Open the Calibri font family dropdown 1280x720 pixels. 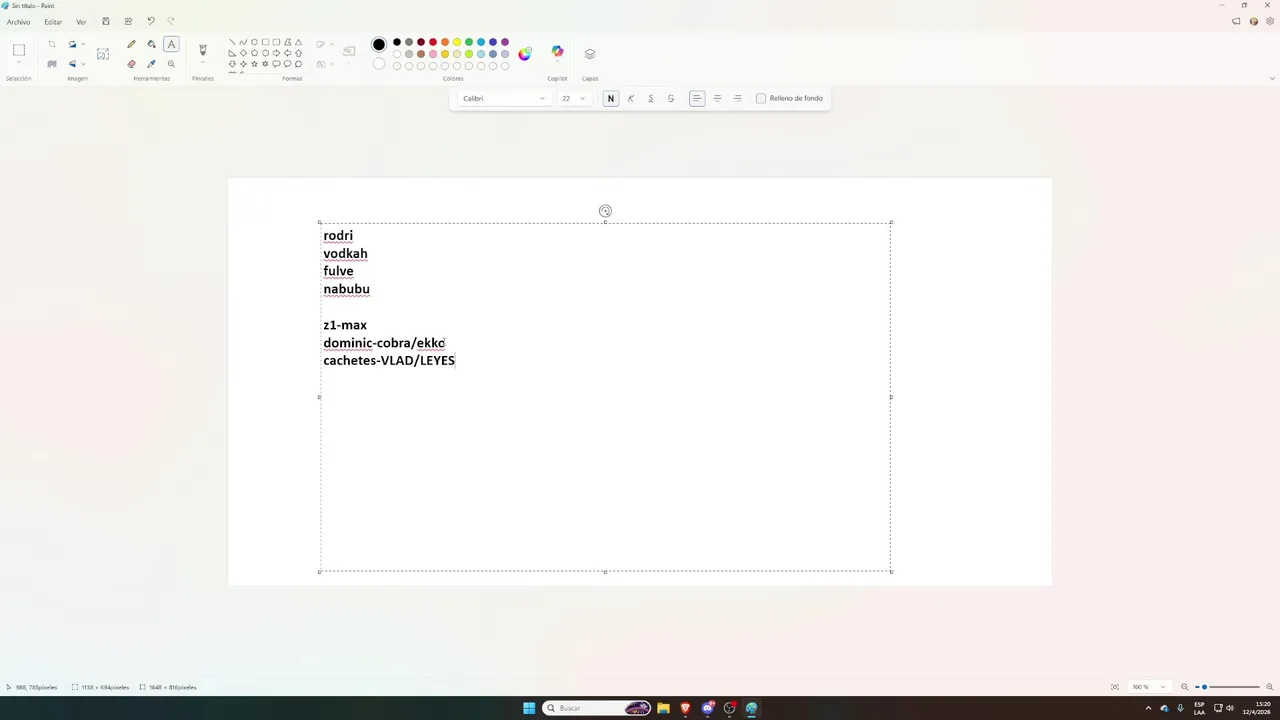click(x=503, y=98)
